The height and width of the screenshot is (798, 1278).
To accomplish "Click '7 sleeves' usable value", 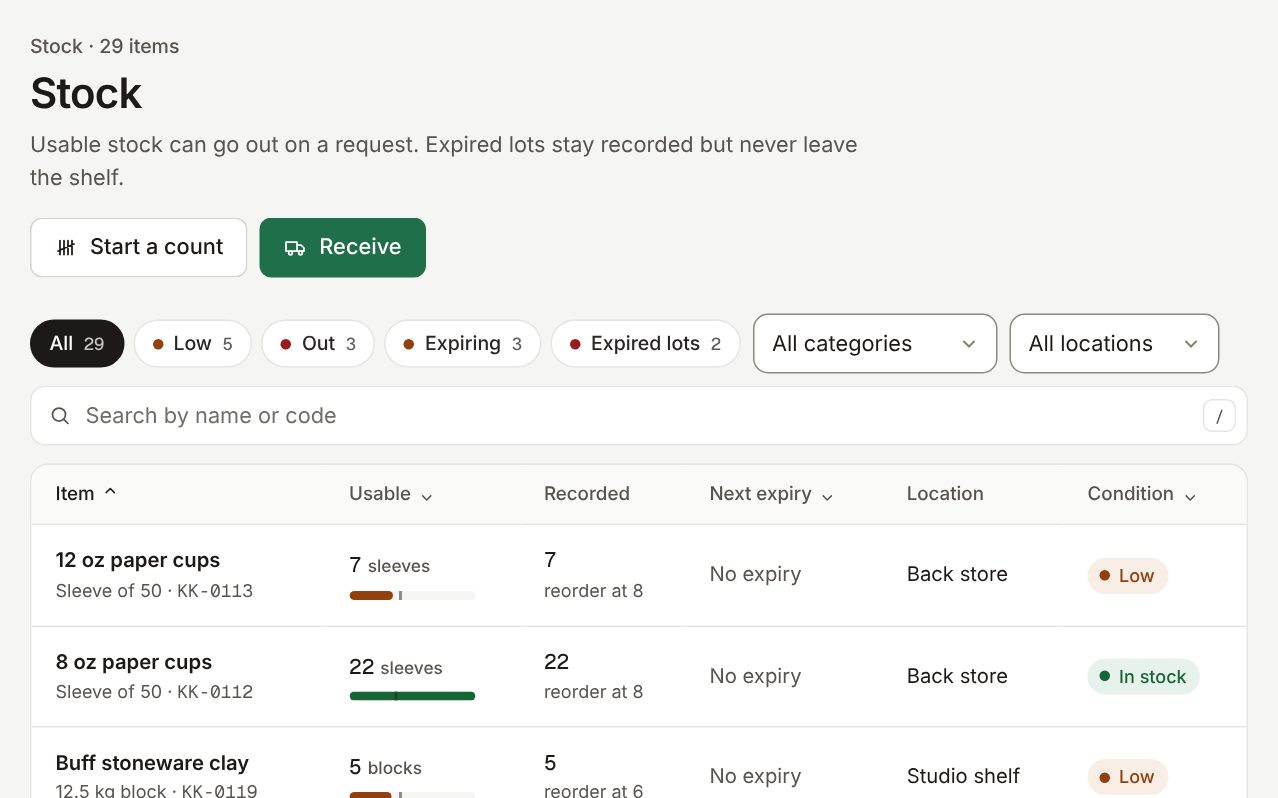I will coord(389,565).
